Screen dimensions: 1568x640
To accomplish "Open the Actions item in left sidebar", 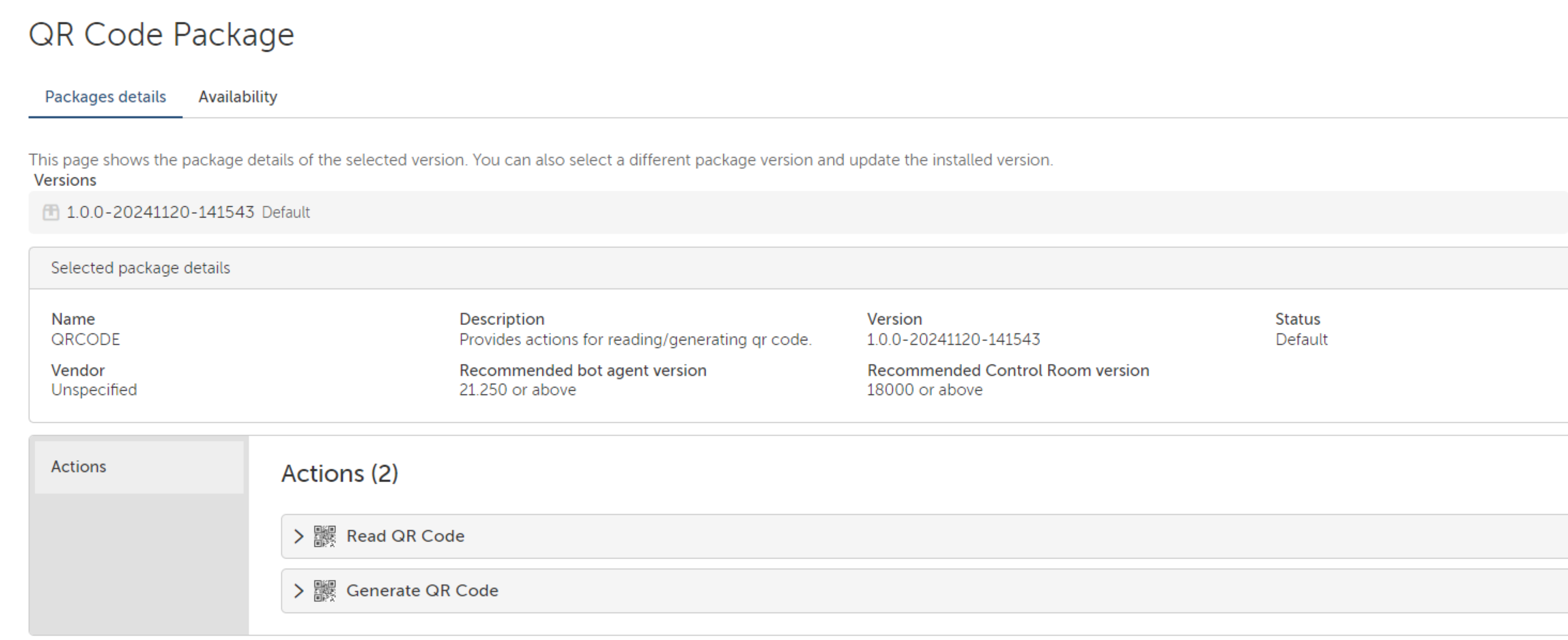I will 78,467.
